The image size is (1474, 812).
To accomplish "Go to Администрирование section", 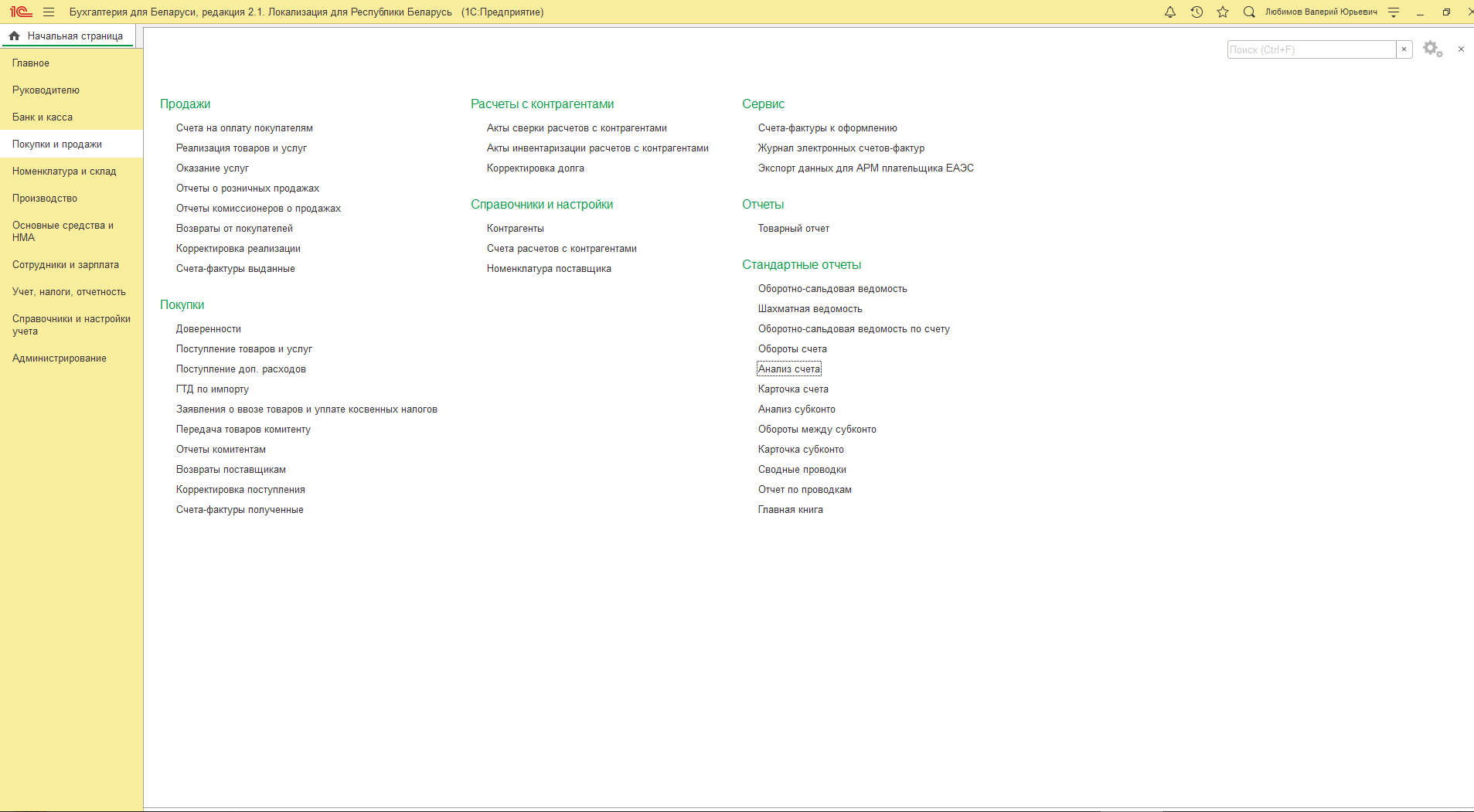I will (60, 358).
